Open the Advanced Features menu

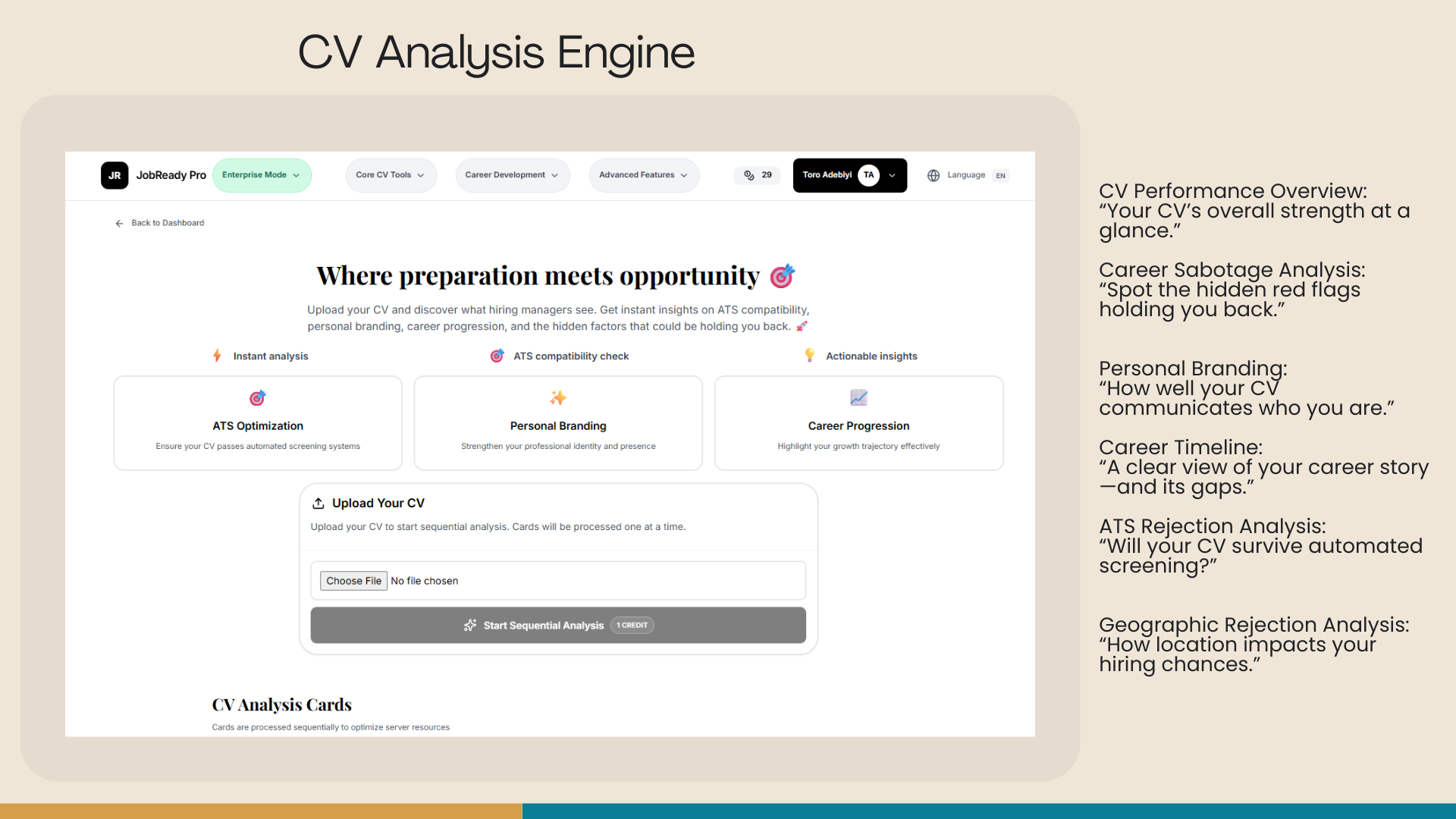click(644, 175)
